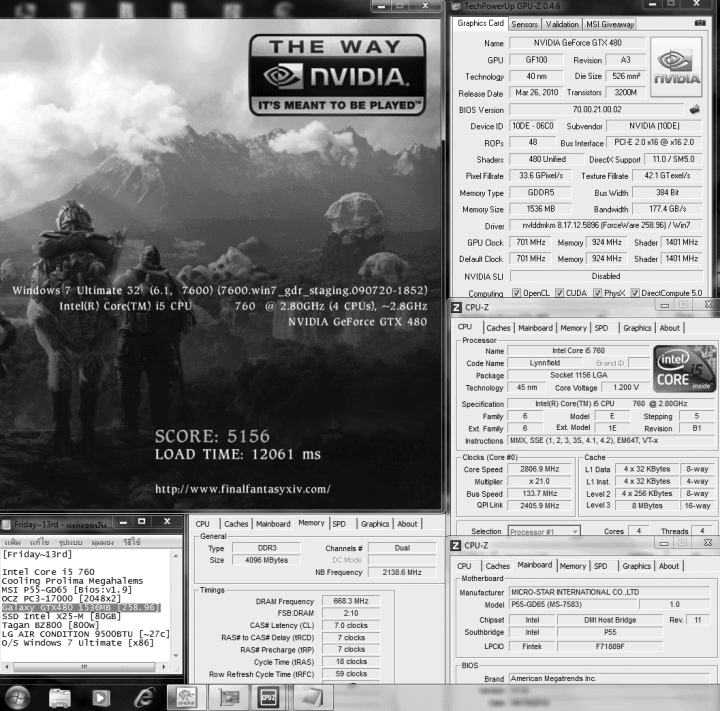Viewport: 720px width, 711px height.
Task: Click the NVIDIA SLI Disabled field in GPU-Z
Action: click(606, 276)
